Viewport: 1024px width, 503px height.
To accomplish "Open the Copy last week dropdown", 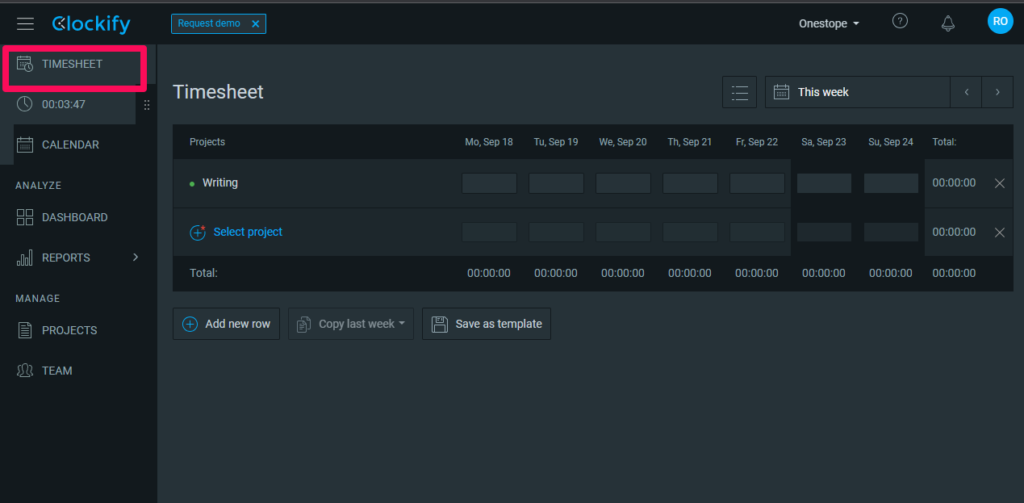I will pyautogui.click(x=351, y=324).
